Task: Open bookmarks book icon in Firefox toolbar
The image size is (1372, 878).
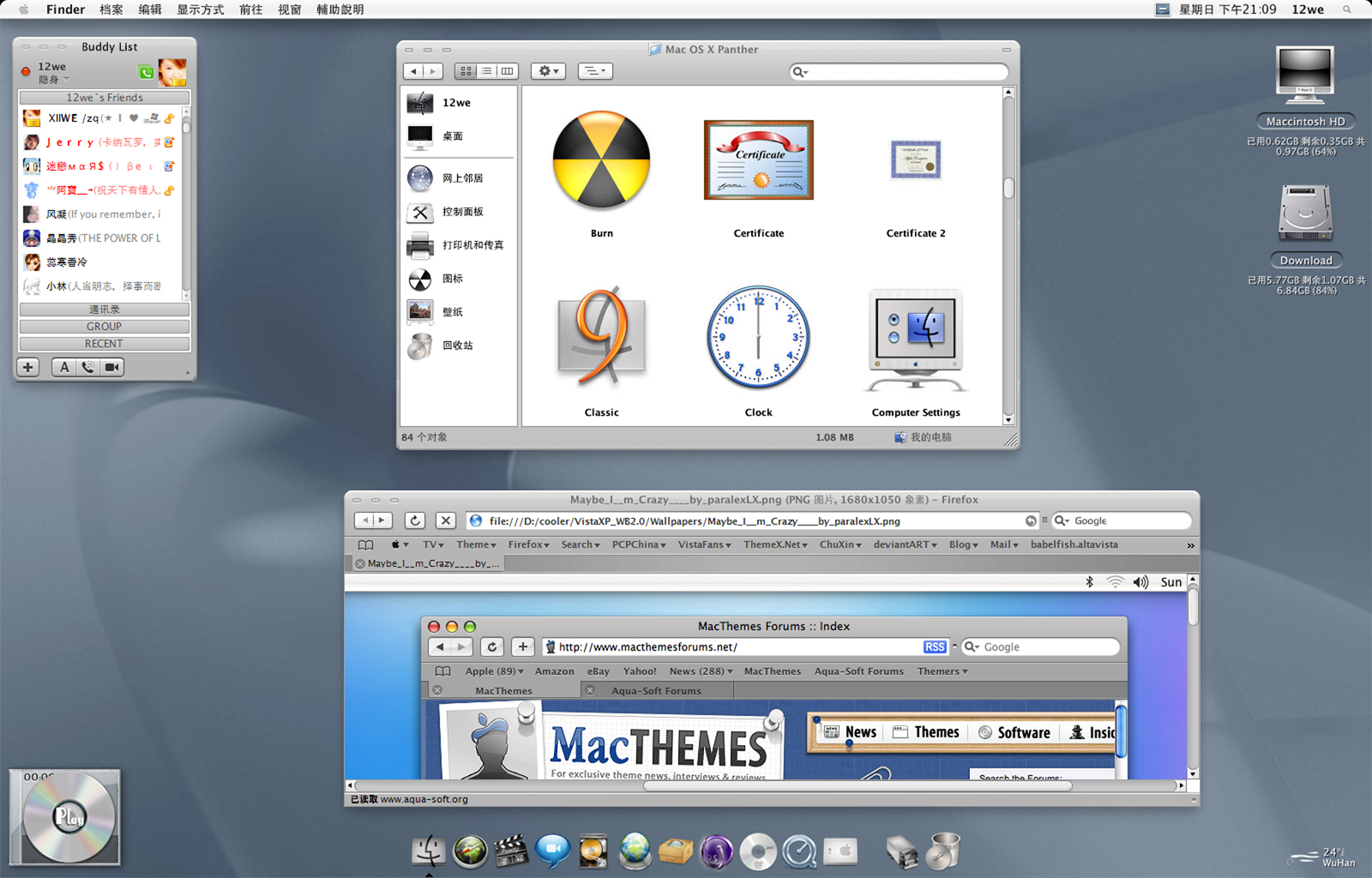Action: [x=365, y=545]
